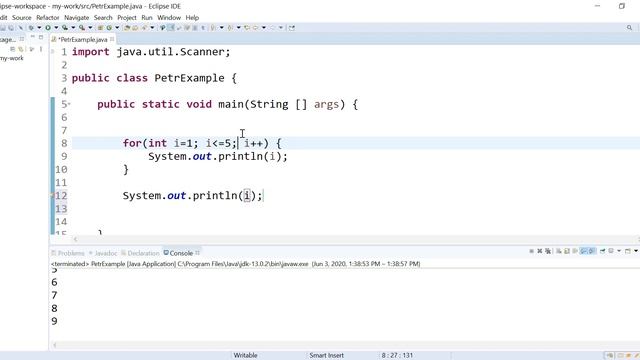640x360 pixels.
Task: Switch to the Javadoc tab
Action: (x=103, y=253)
